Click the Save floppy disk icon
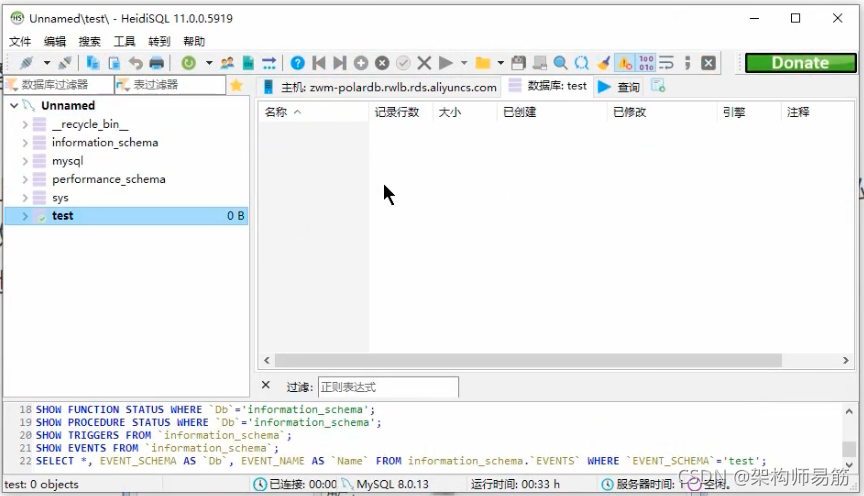 (518, 63)
